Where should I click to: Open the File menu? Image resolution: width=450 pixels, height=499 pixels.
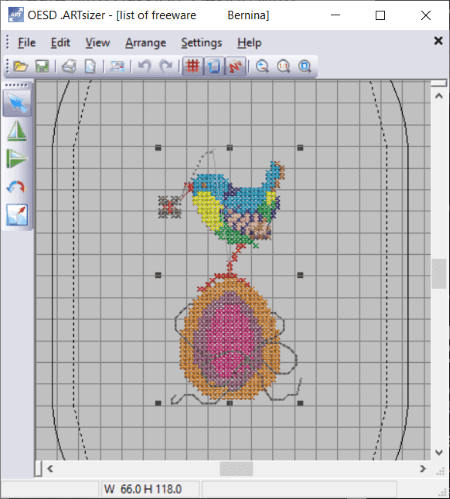tap(27, 43)
